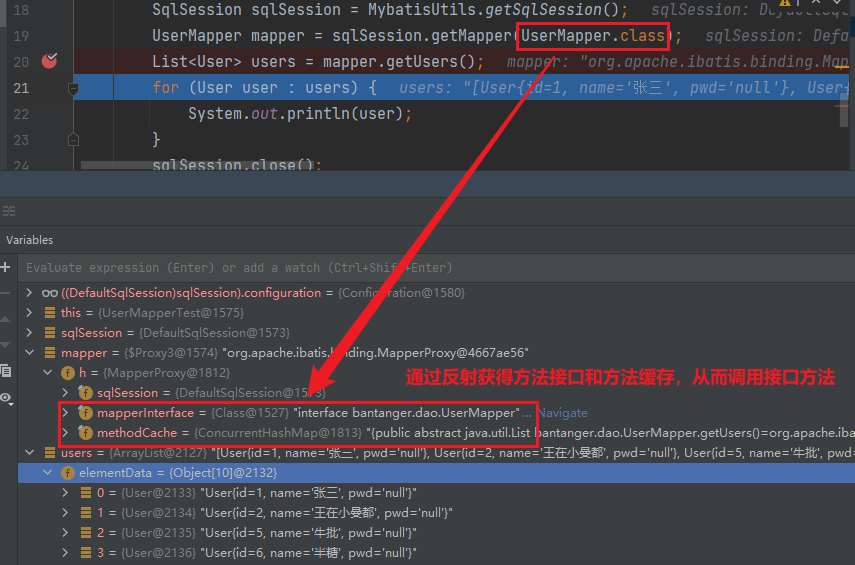Collapse the mapper variable node
Viewport: 855px width, 565px height.
[30, 353]
